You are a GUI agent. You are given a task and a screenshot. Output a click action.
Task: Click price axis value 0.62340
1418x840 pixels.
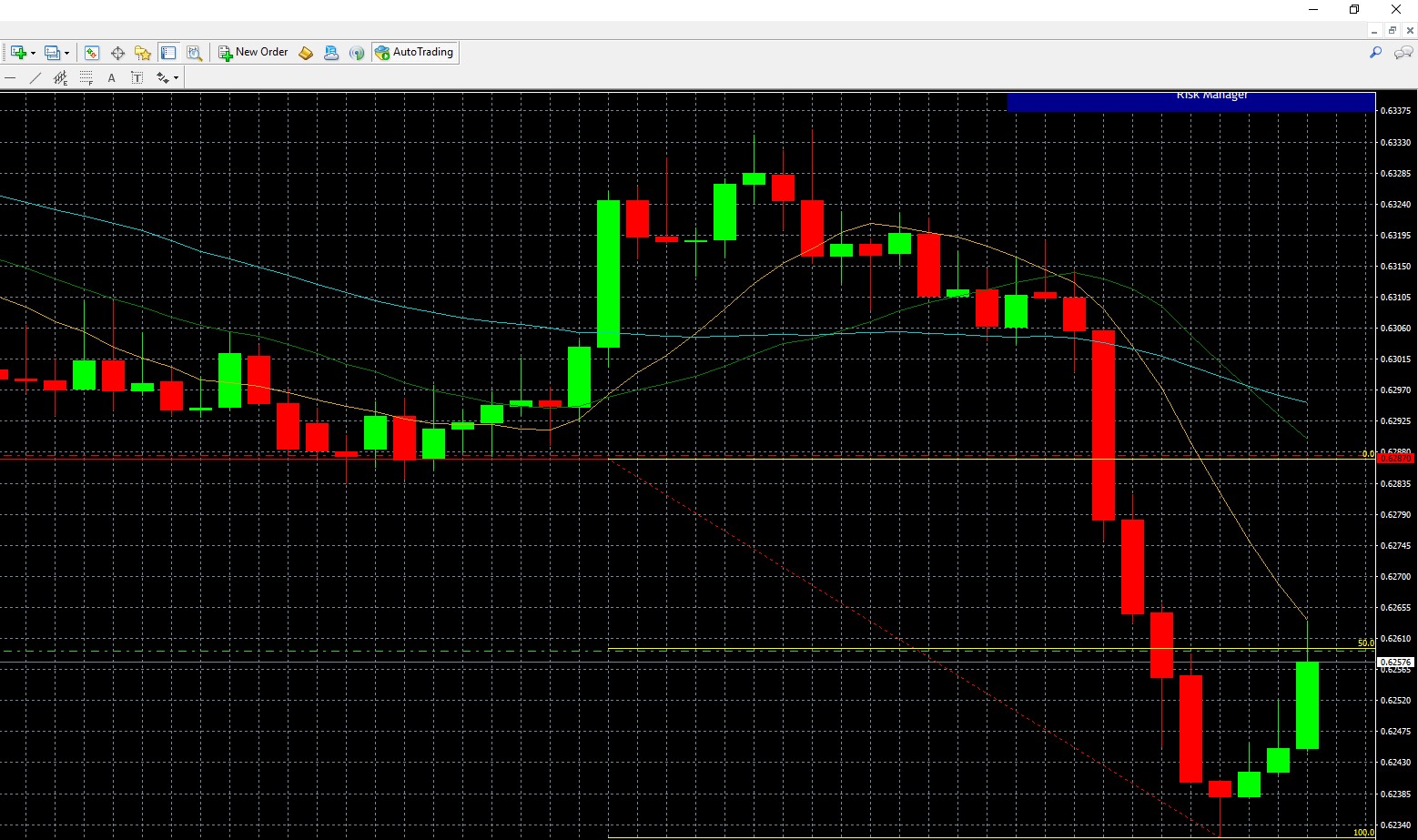1396,825
